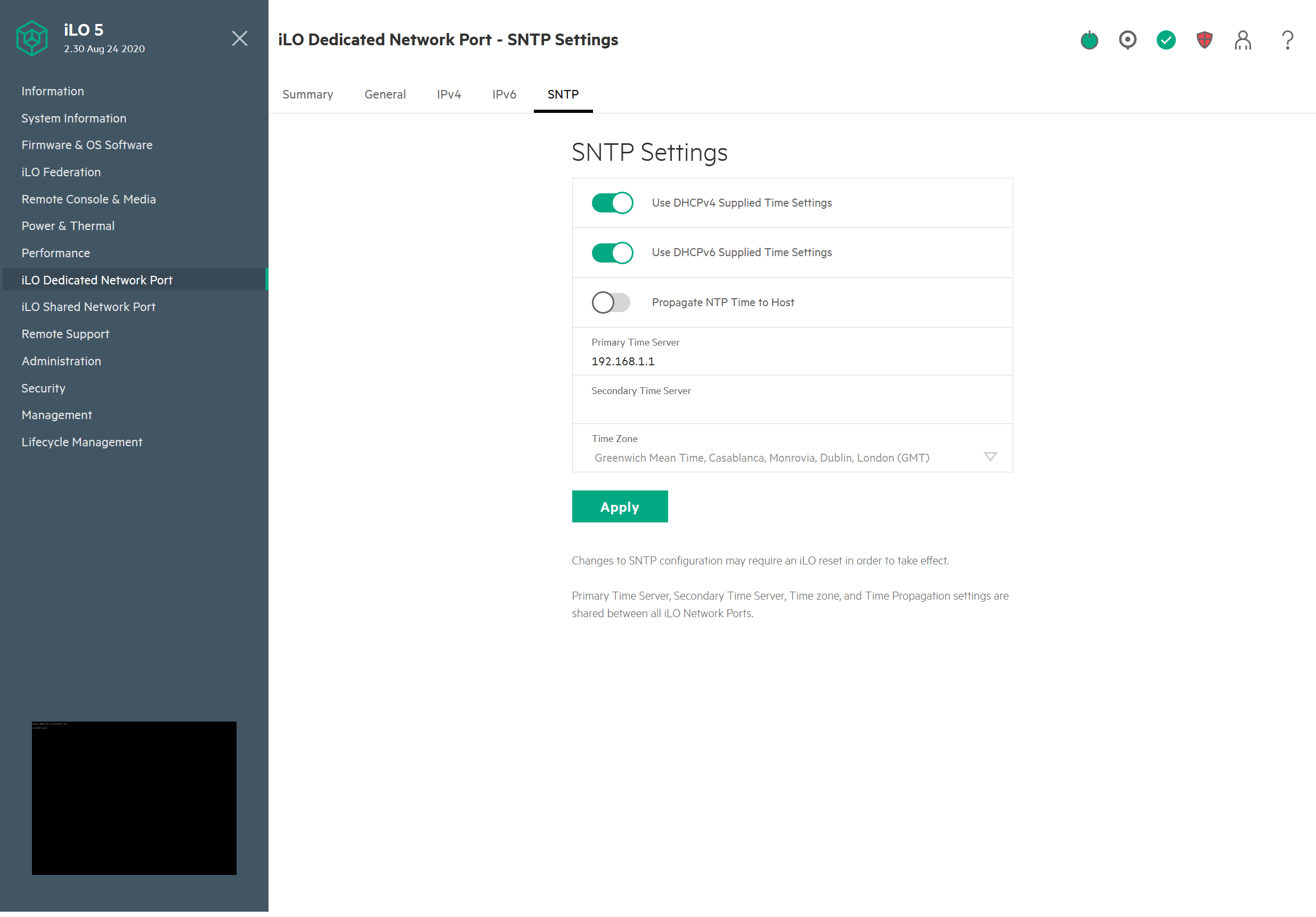Open Security in the sidebar

pos(44,388)
